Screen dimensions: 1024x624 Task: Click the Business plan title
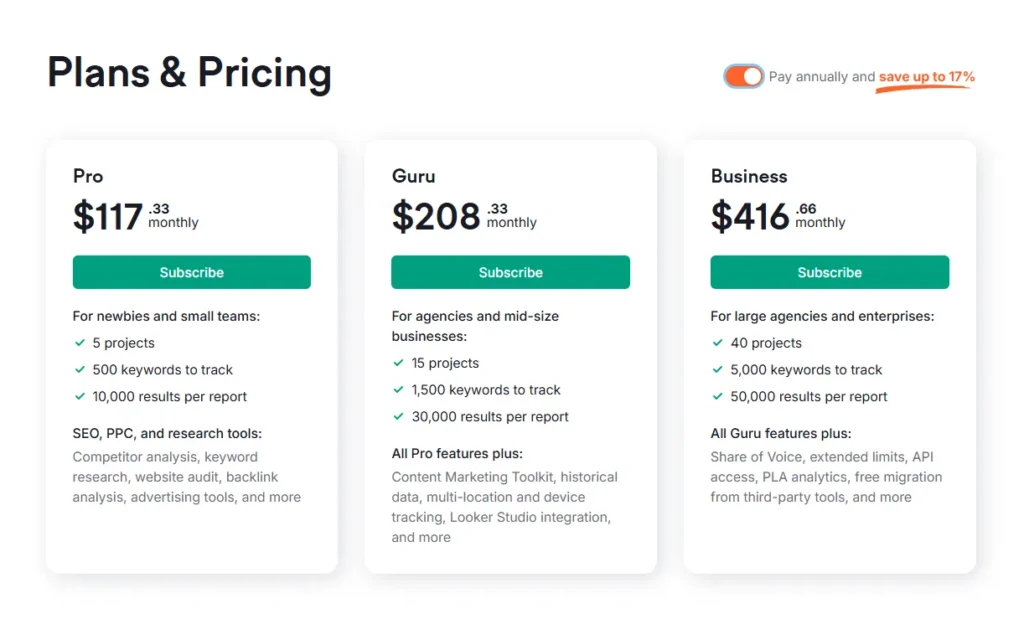[749, 176]
